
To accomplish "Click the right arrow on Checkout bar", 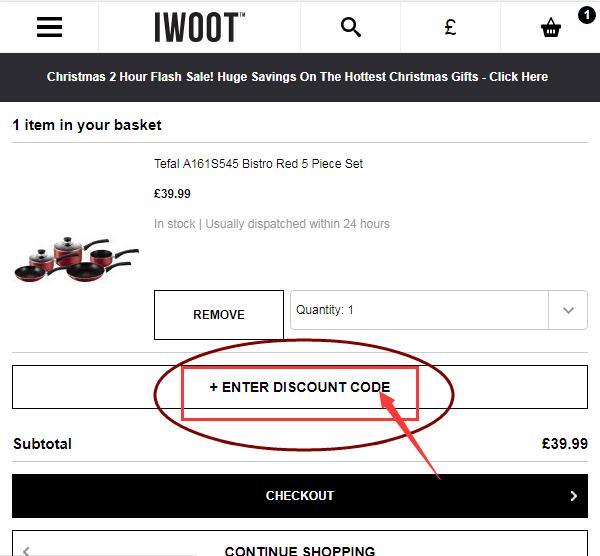I will pyautogui.click(x=573, y=496).
